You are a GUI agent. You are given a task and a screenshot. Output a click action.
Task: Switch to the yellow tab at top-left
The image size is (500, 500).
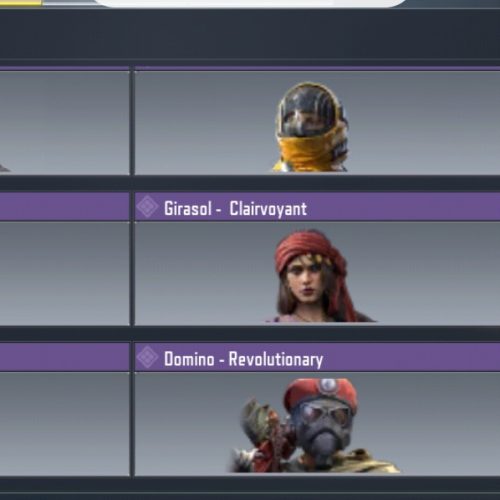[21, 3]
